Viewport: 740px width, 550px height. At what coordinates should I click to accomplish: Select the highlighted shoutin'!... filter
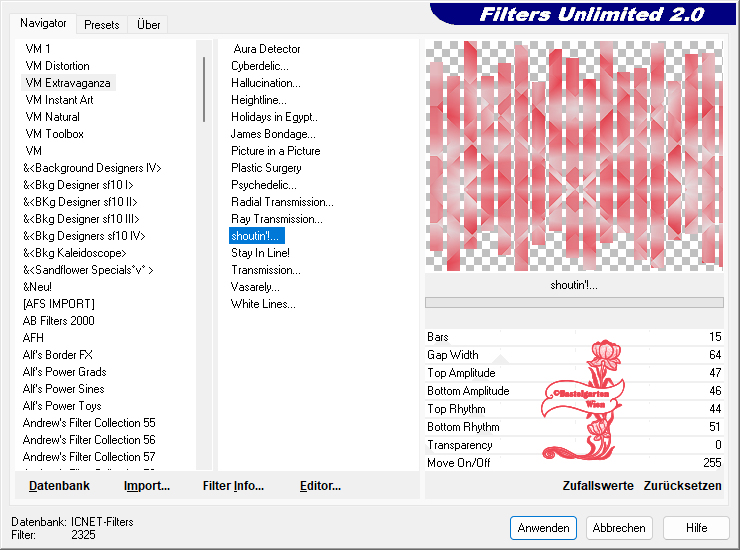(257, 236)
